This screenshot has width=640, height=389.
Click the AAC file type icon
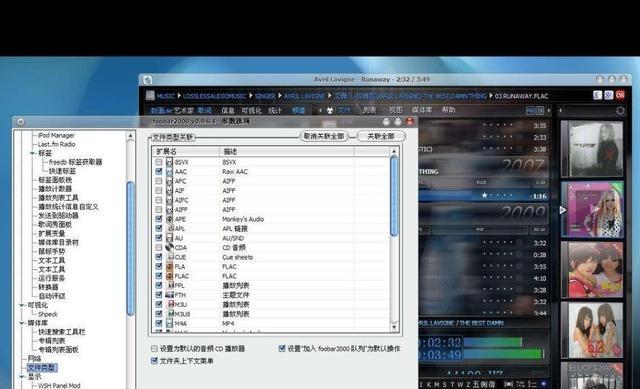169,171
